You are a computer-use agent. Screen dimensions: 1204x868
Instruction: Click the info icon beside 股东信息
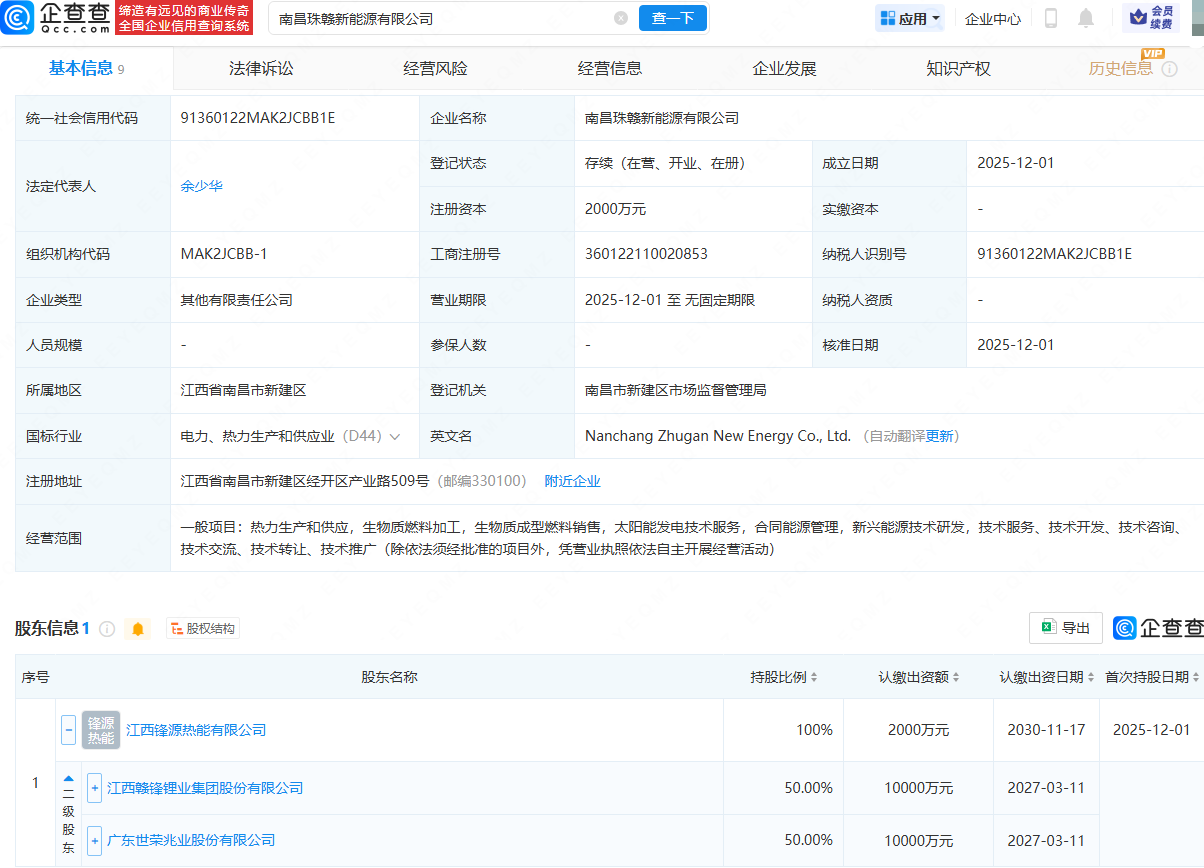(x=109, y=628)
